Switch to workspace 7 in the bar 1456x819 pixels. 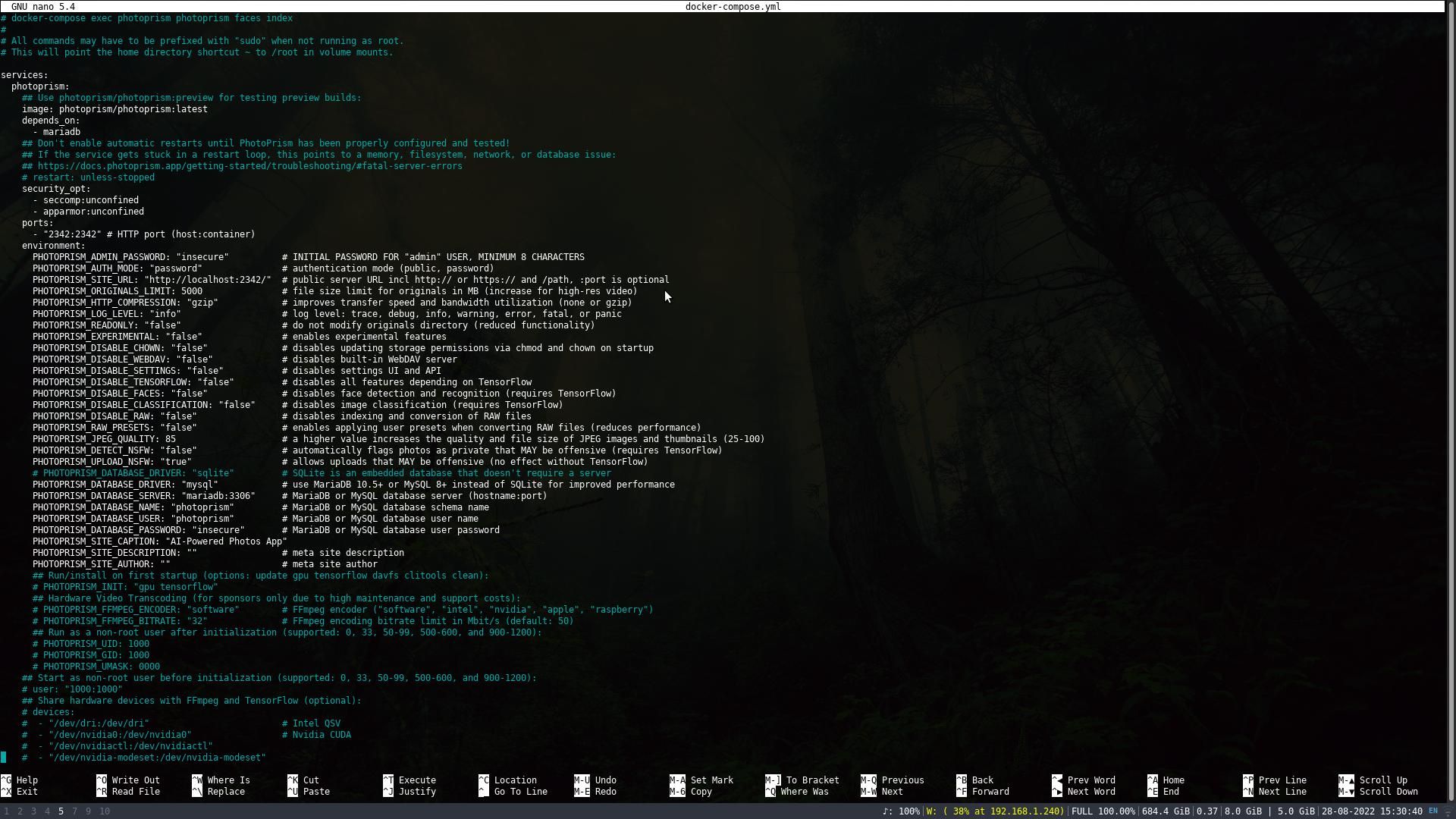(74, 811)
